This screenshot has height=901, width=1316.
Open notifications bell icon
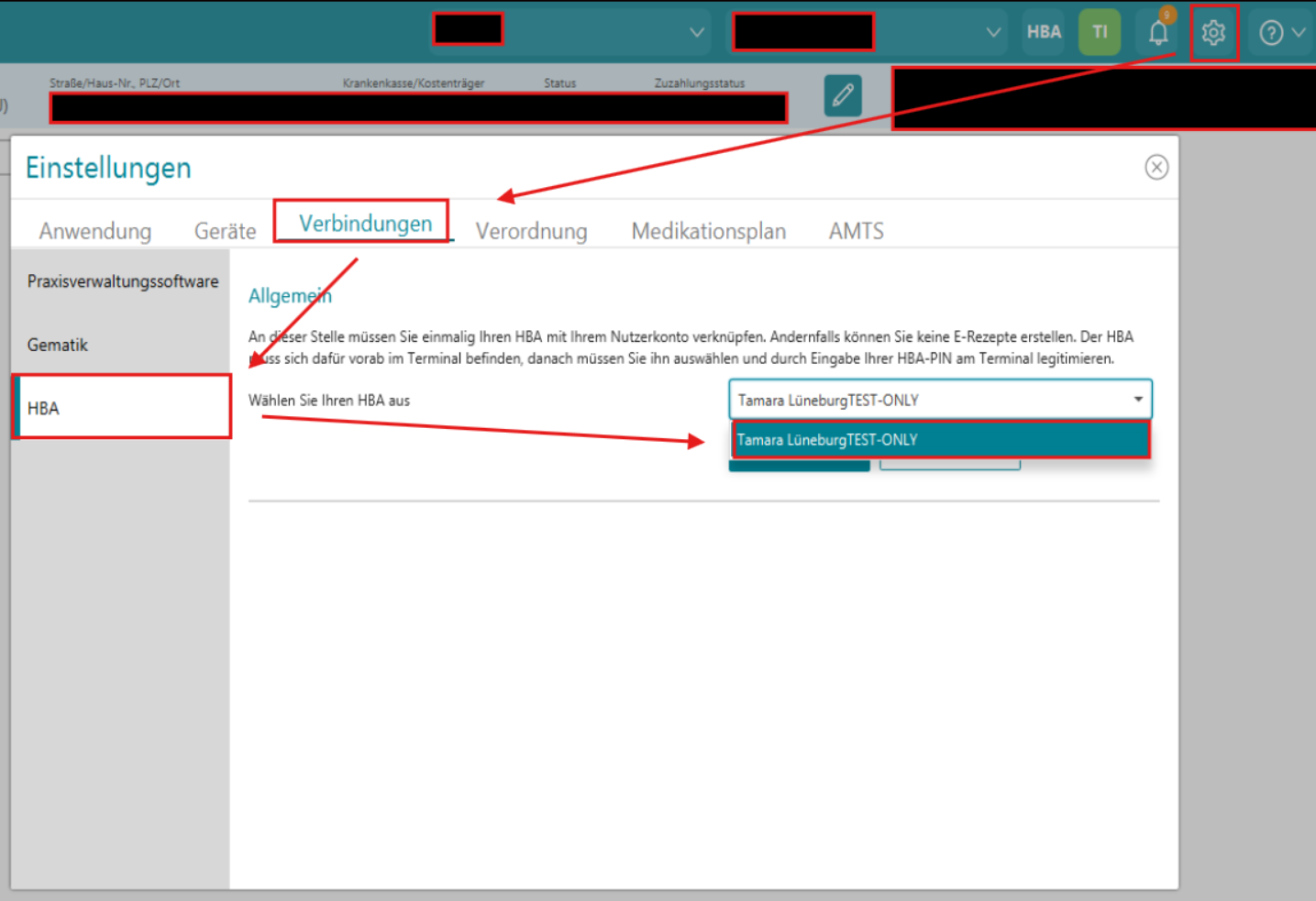click(x=1158, y=33)
